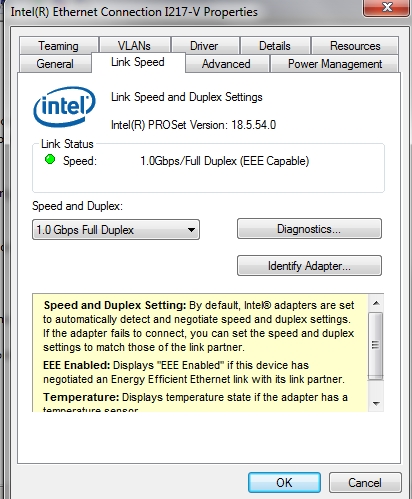This screenshot has height=499, width=412.
Task: Select the Driver tab
Action: 204,46
